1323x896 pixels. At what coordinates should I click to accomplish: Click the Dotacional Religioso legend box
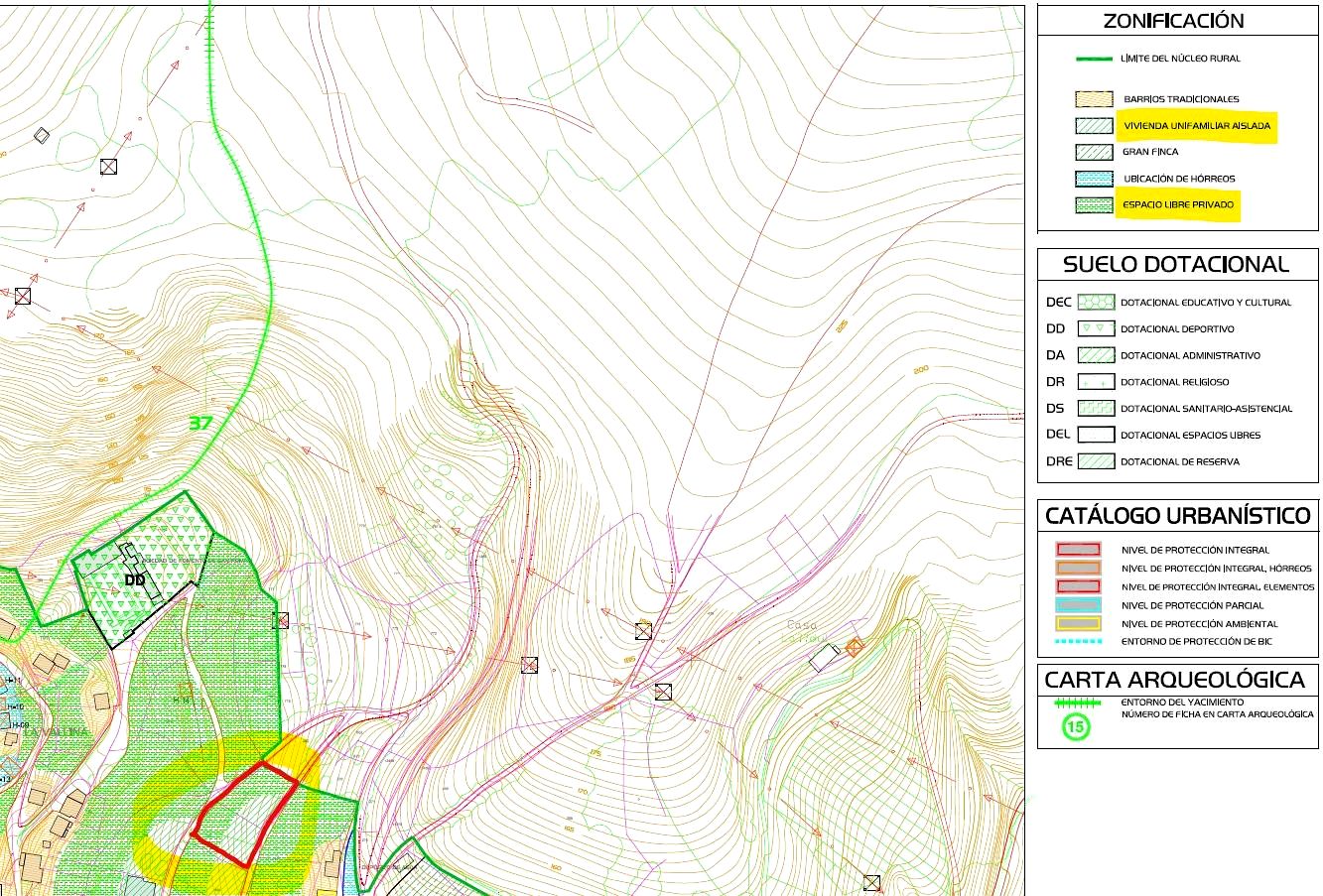pos(1096,382)
